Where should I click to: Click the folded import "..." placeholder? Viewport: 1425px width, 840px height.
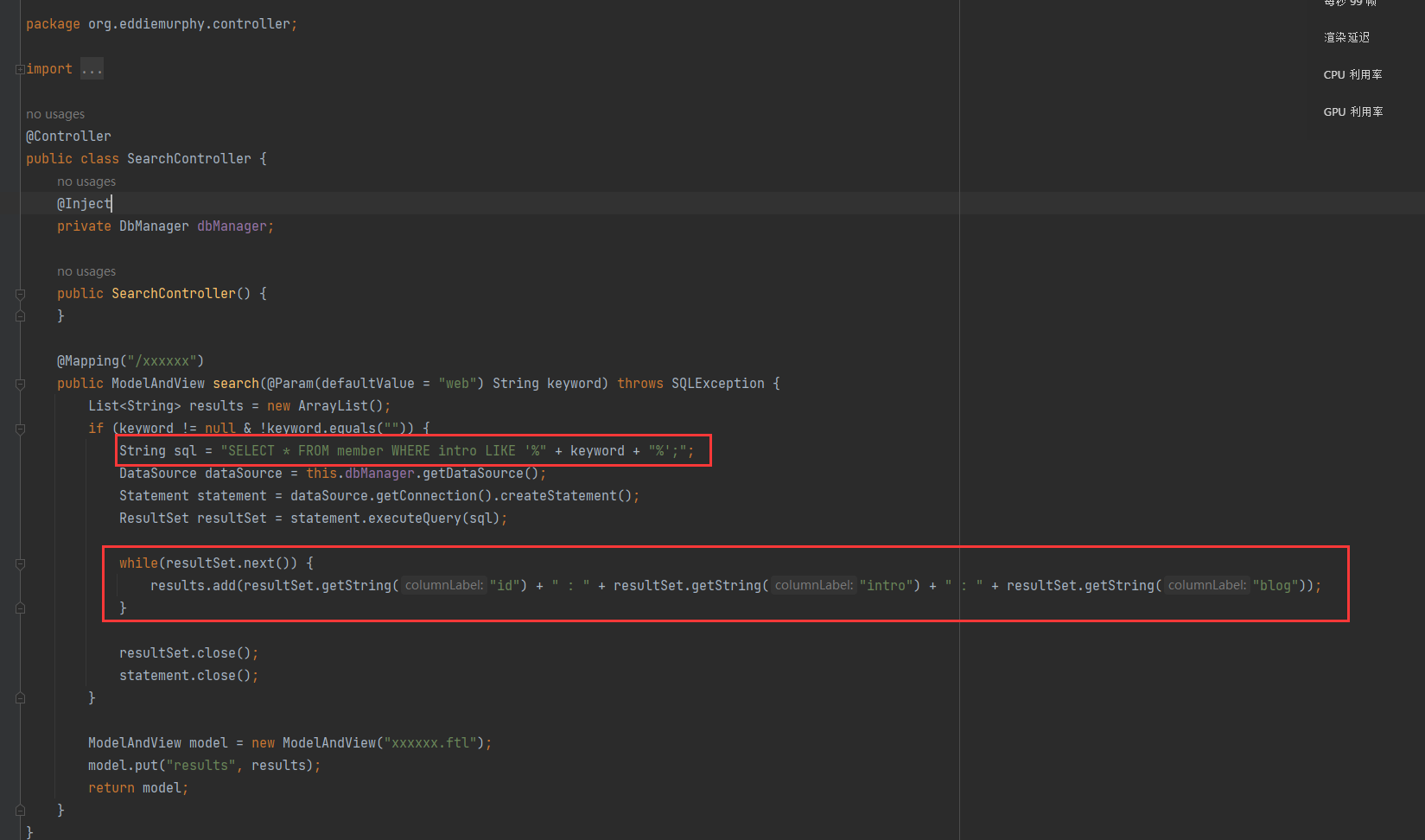tap(92, 69)
